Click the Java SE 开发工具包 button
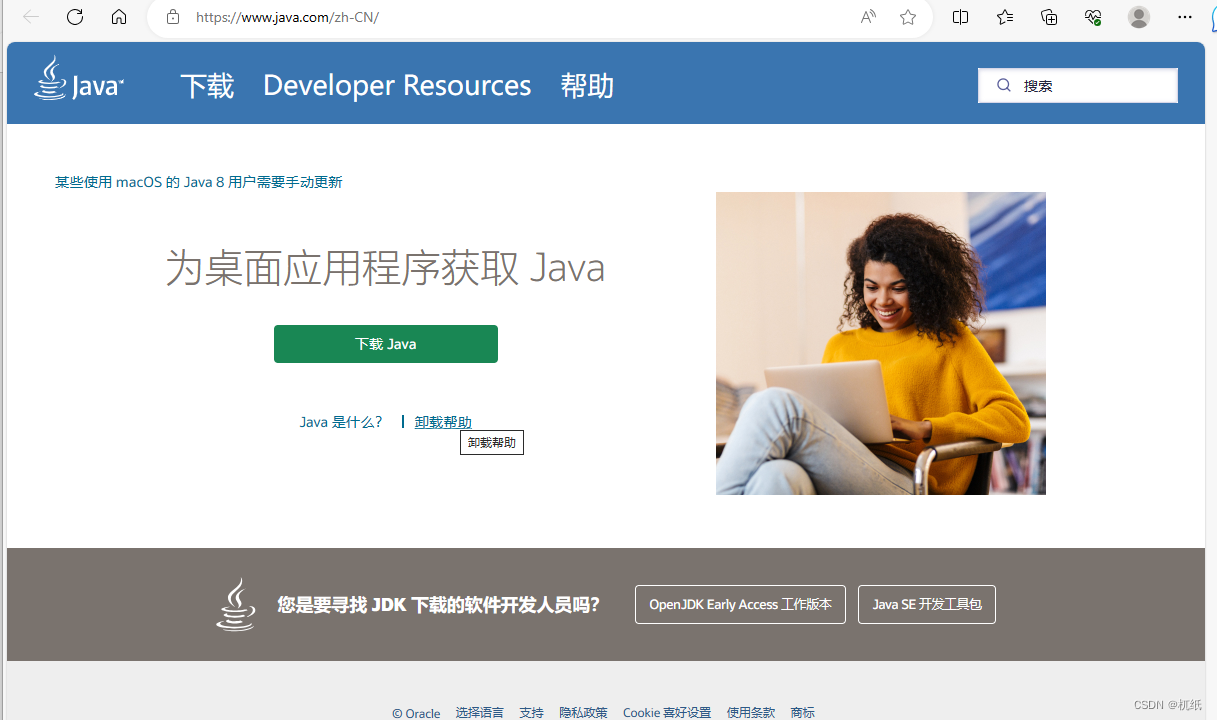The image size is (1217, 720). point(926,604)
